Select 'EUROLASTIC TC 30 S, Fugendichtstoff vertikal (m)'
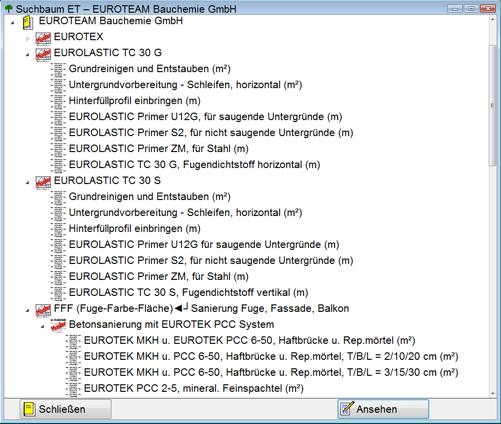This screenshot has height=424, width=501. 188,293
